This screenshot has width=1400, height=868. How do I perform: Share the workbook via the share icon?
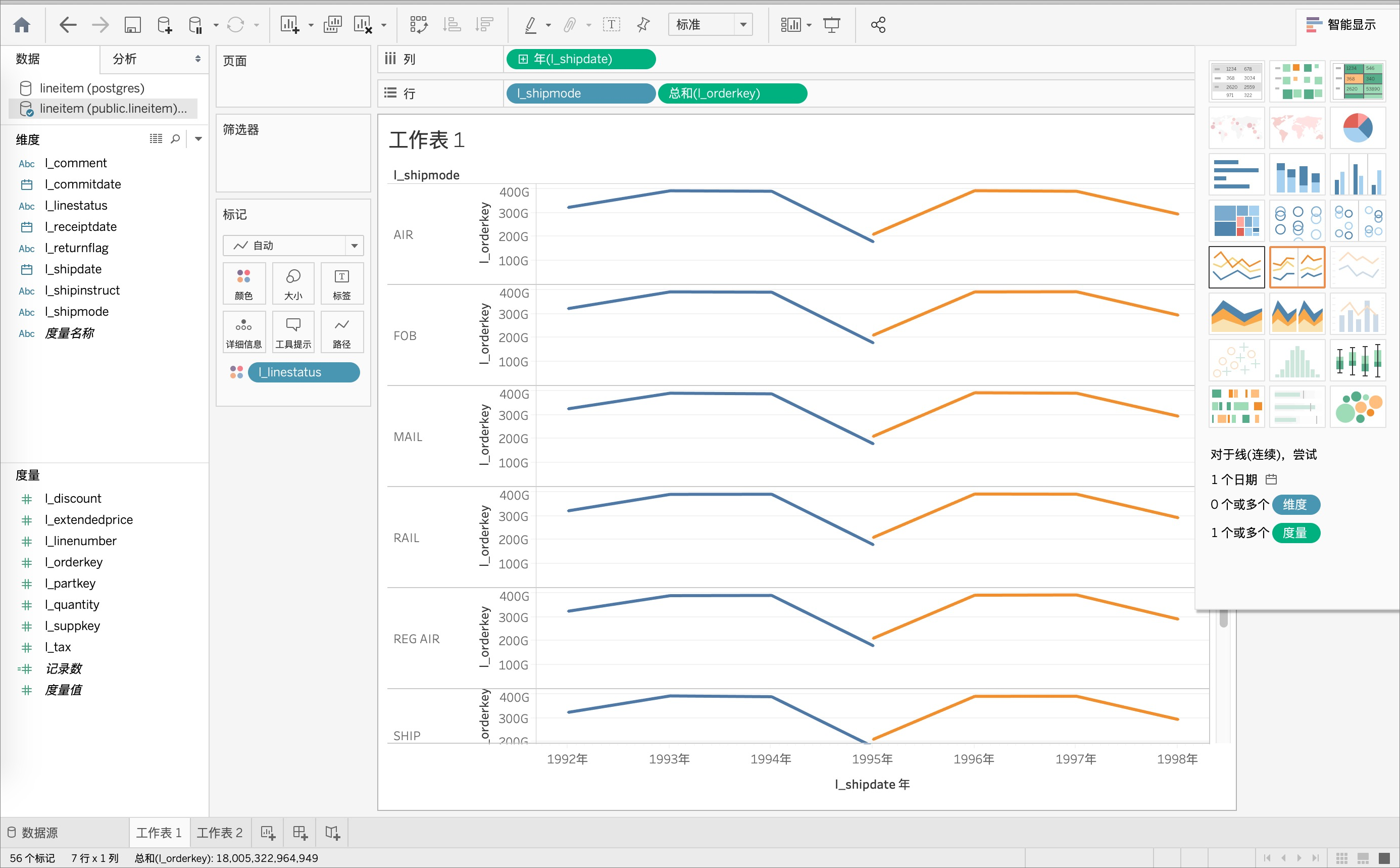coord(878,24)
